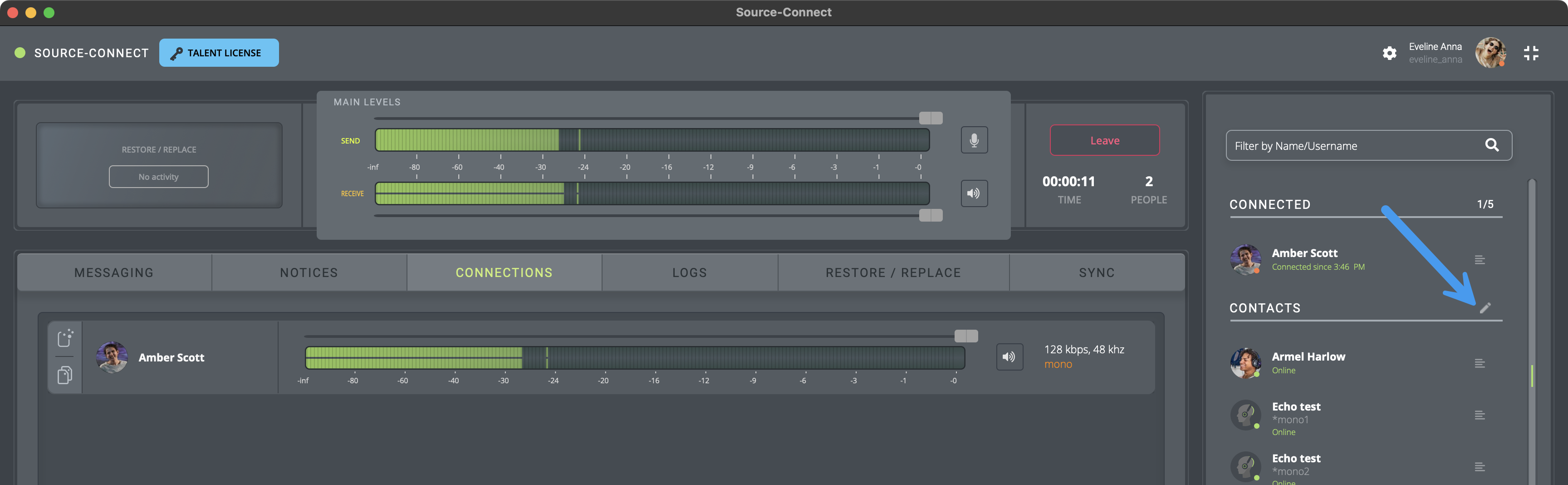The height and width of the screenshot is (485, 1568).
Task: Mute the receive level speaker
Action: click(974, 194)
